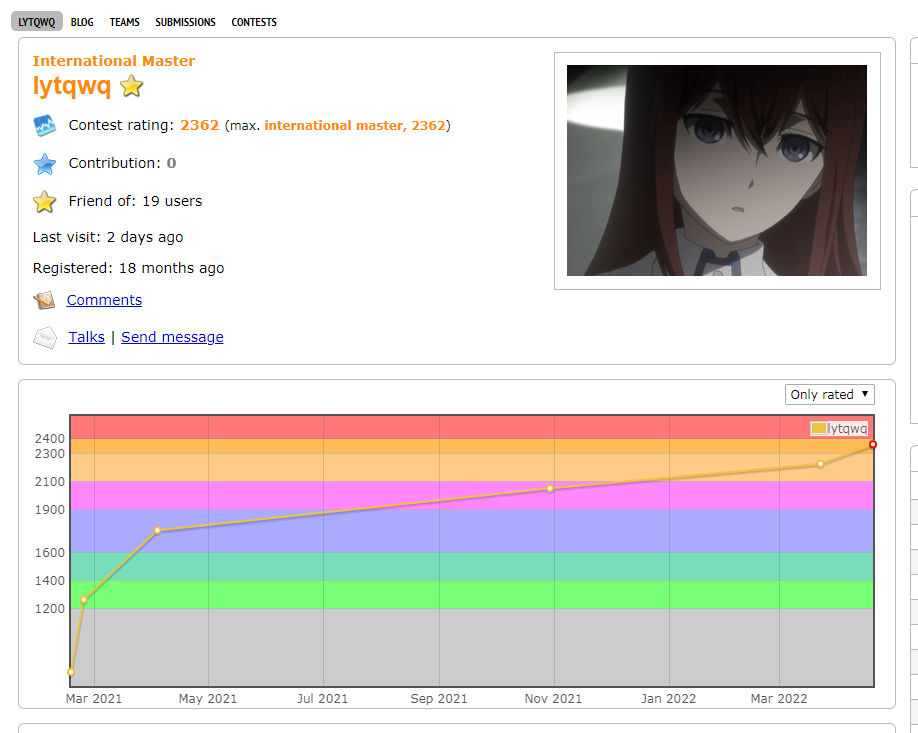Screen dimensions: 918x733
Task: Click the yellow Friend of star icon
Action: (44, 201)
